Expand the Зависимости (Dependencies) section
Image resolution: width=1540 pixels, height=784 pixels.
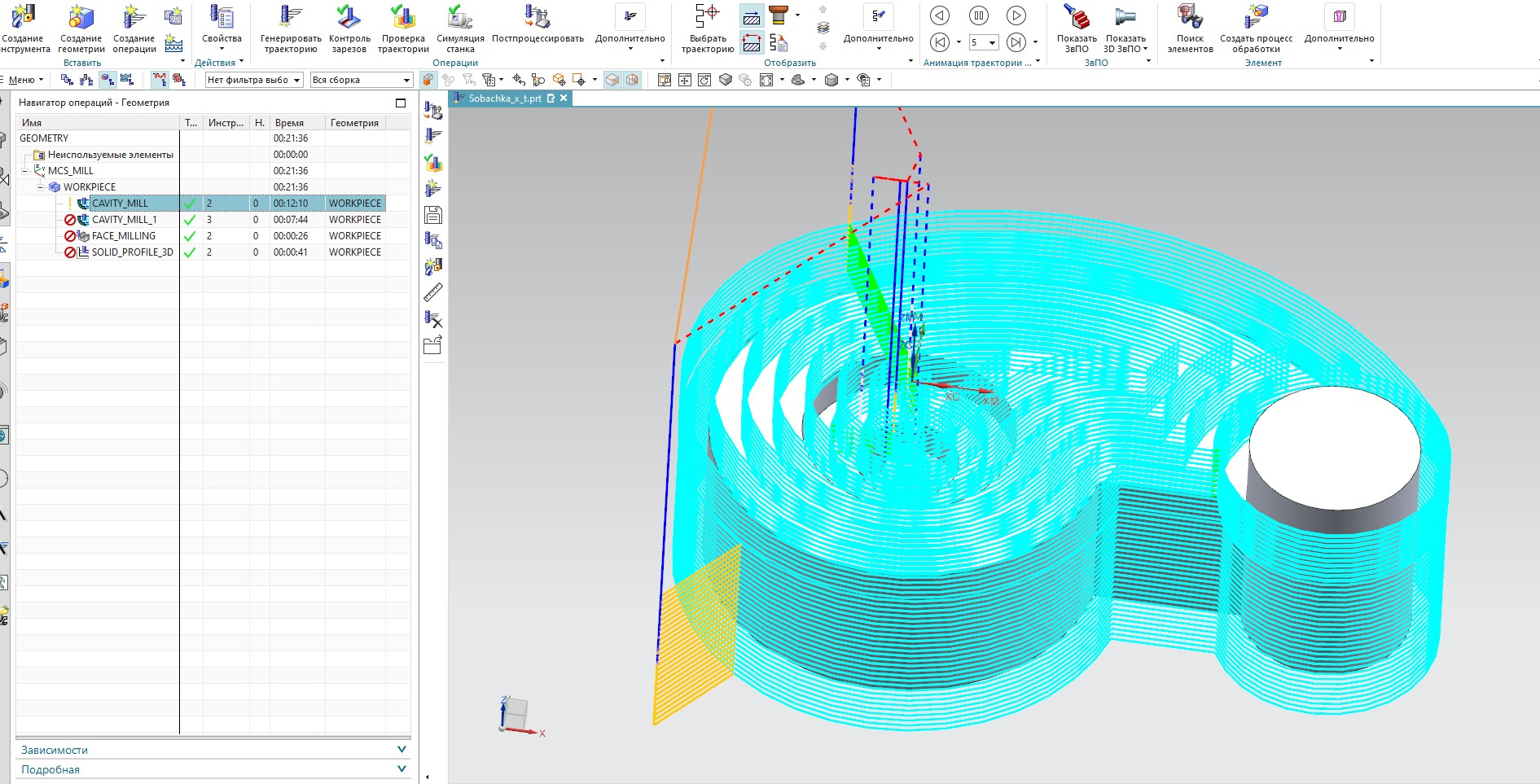coord(401,749)
